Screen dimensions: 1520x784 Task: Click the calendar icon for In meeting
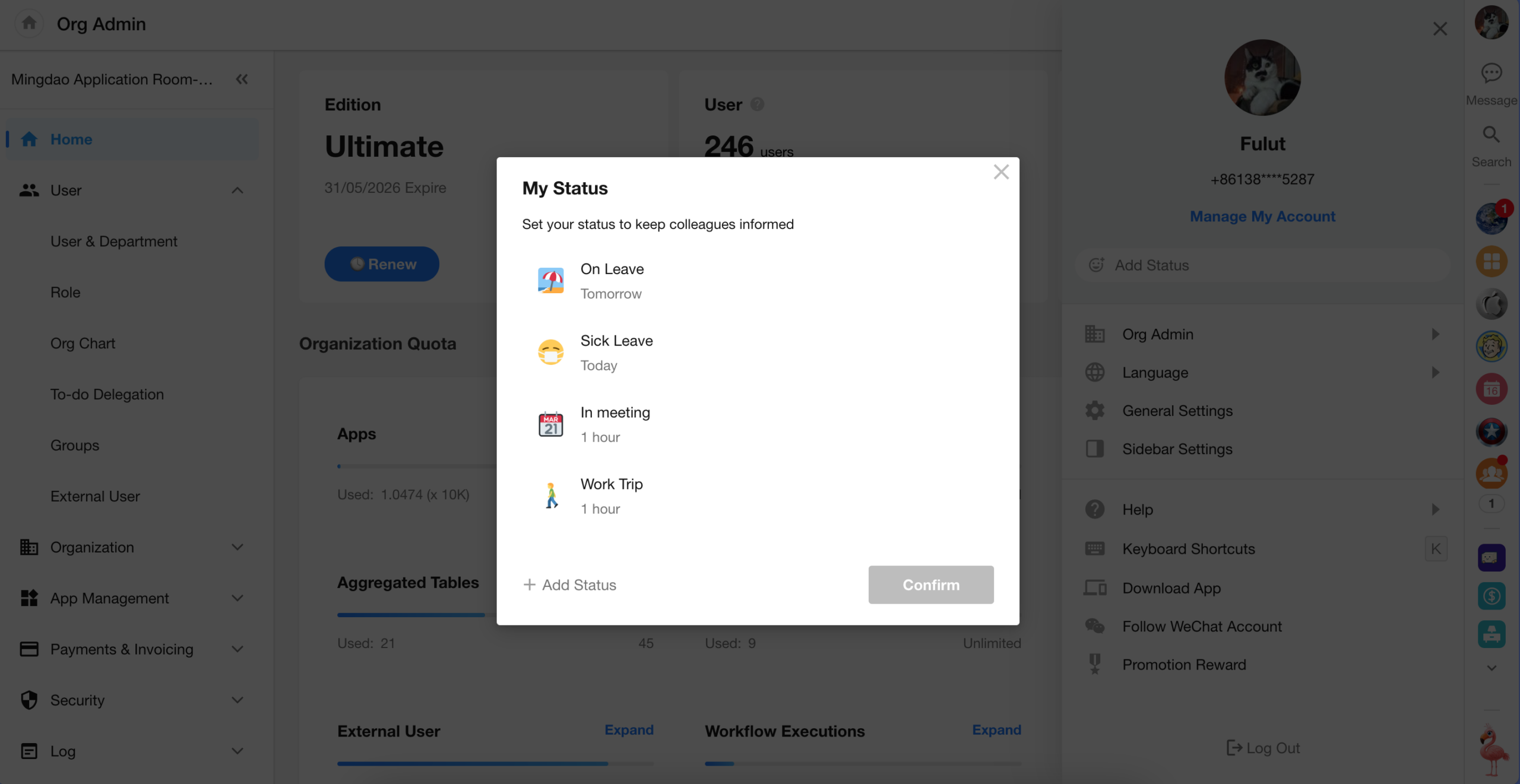pos(550,424)
